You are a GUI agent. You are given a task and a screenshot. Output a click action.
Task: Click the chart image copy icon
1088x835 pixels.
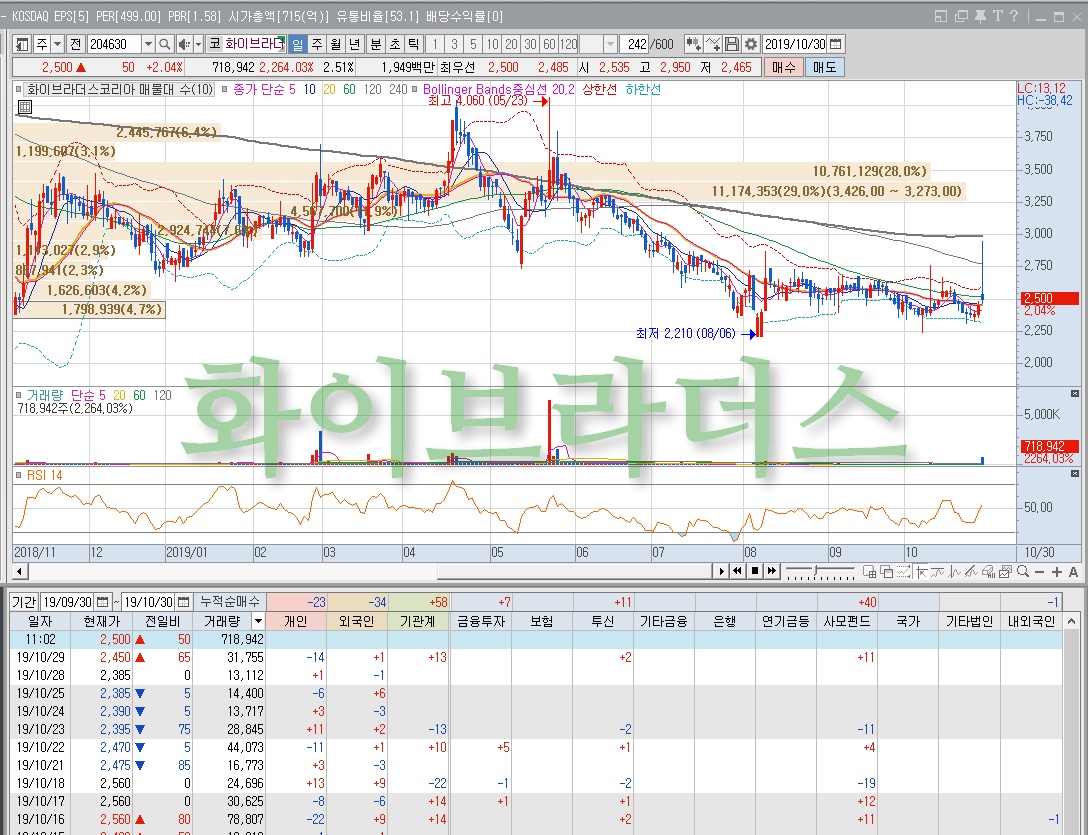[x=1005, y=571]
